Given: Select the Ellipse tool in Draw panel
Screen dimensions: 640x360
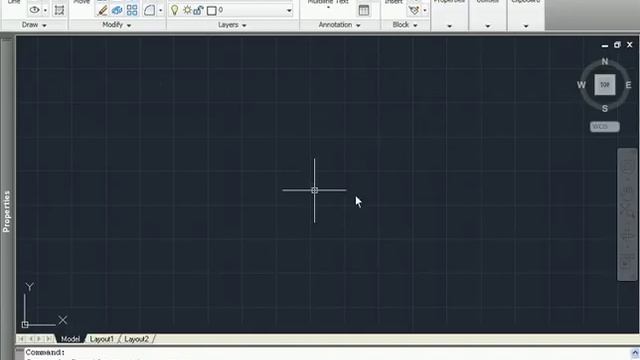Looking at the screenshot, I should click(x=35, y=10).
